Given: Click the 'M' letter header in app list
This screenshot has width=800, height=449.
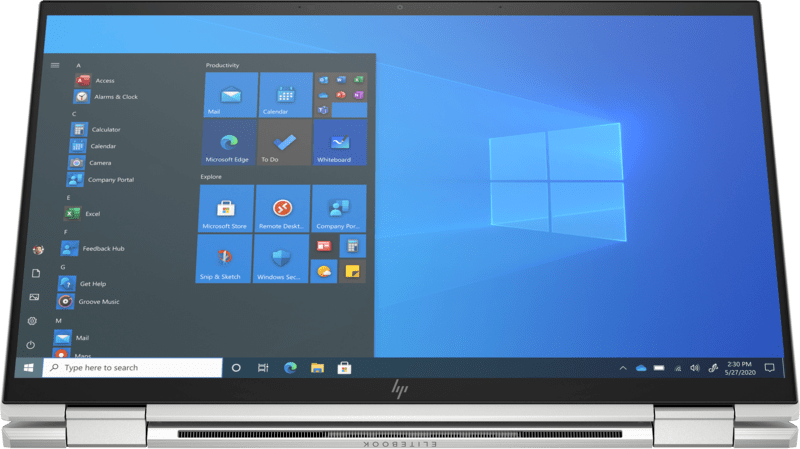Looking at the screenshot, I should coord(59,321).
